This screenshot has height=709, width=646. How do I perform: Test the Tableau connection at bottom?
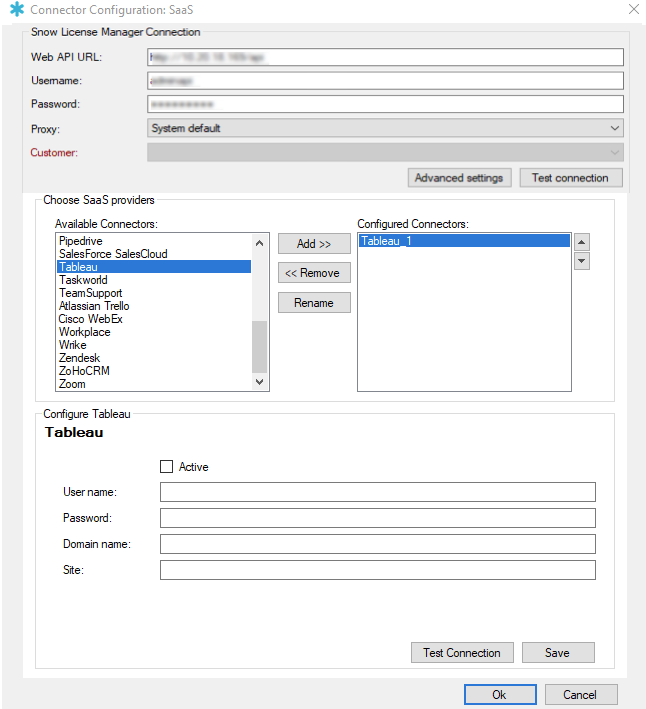pyautogui.click(x=461, y=653)
